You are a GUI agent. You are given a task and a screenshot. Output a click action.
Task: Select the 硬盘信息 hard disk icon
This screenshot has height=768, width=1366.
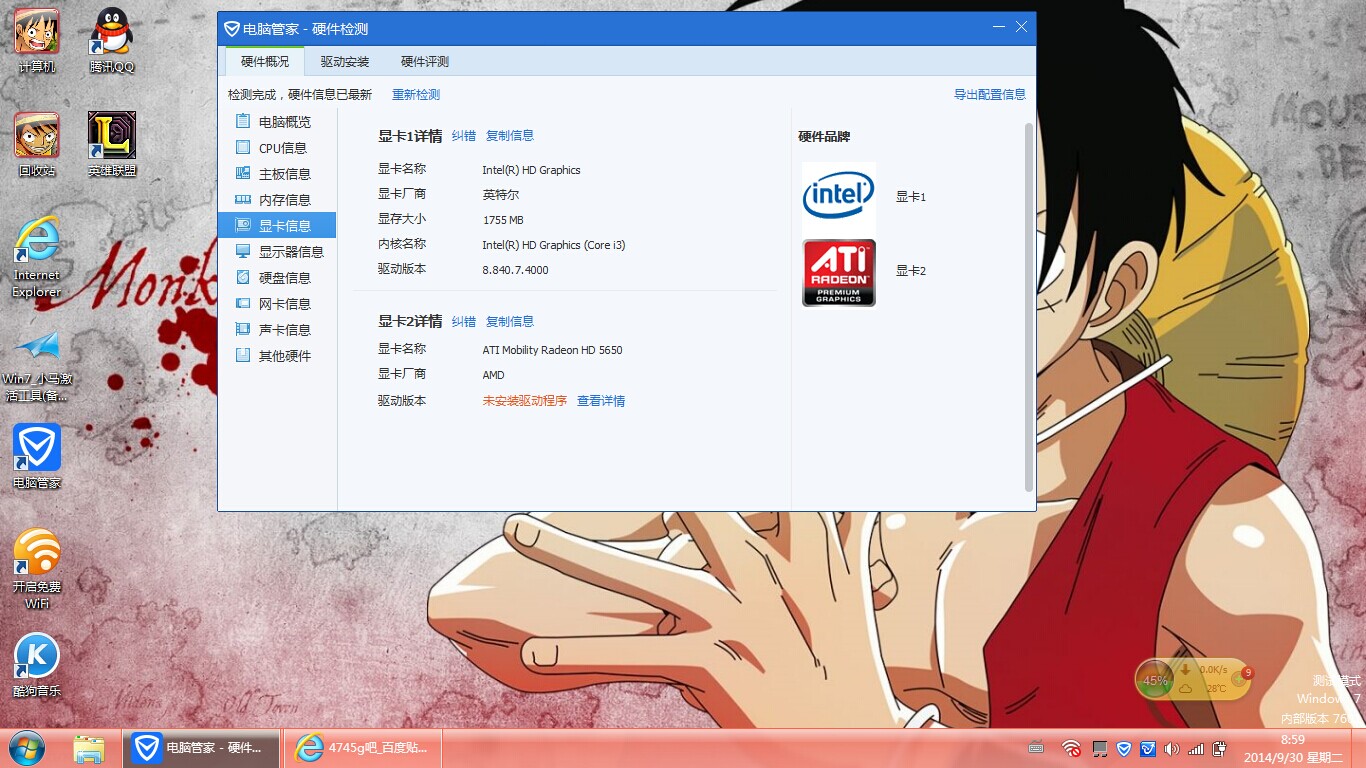242,277
